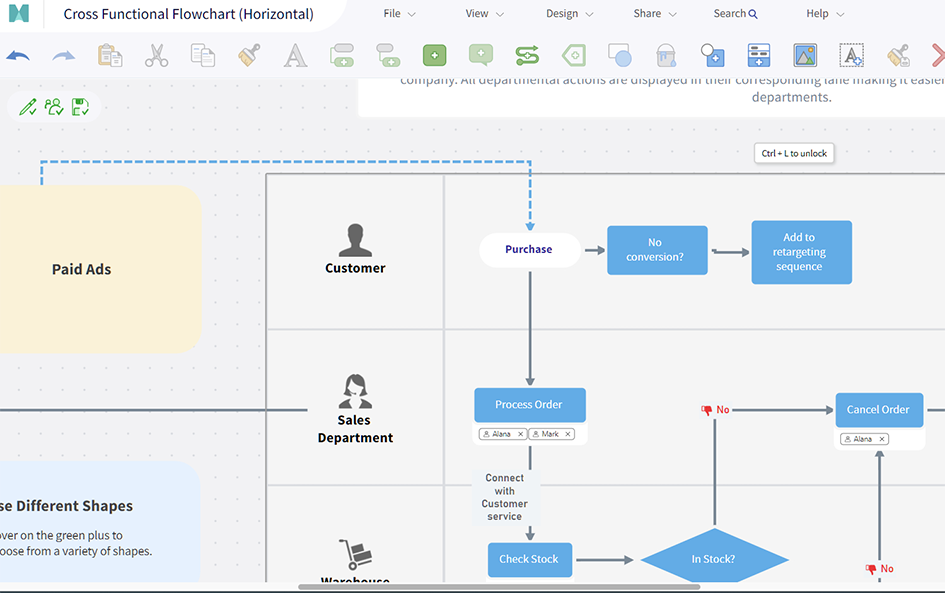The image size is (945, 593).
Task: Expand the Share dropdown menu
Action: point(654,14)
